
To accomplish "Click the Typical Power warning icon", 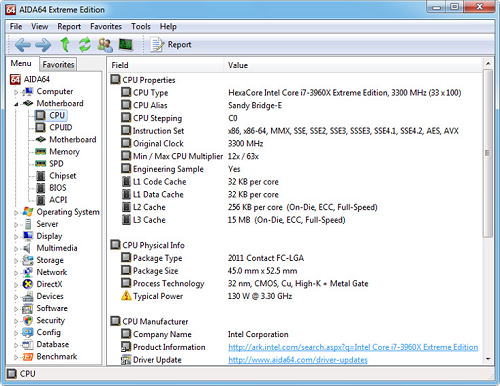I will pyautogui.click(x=126, y=296).
